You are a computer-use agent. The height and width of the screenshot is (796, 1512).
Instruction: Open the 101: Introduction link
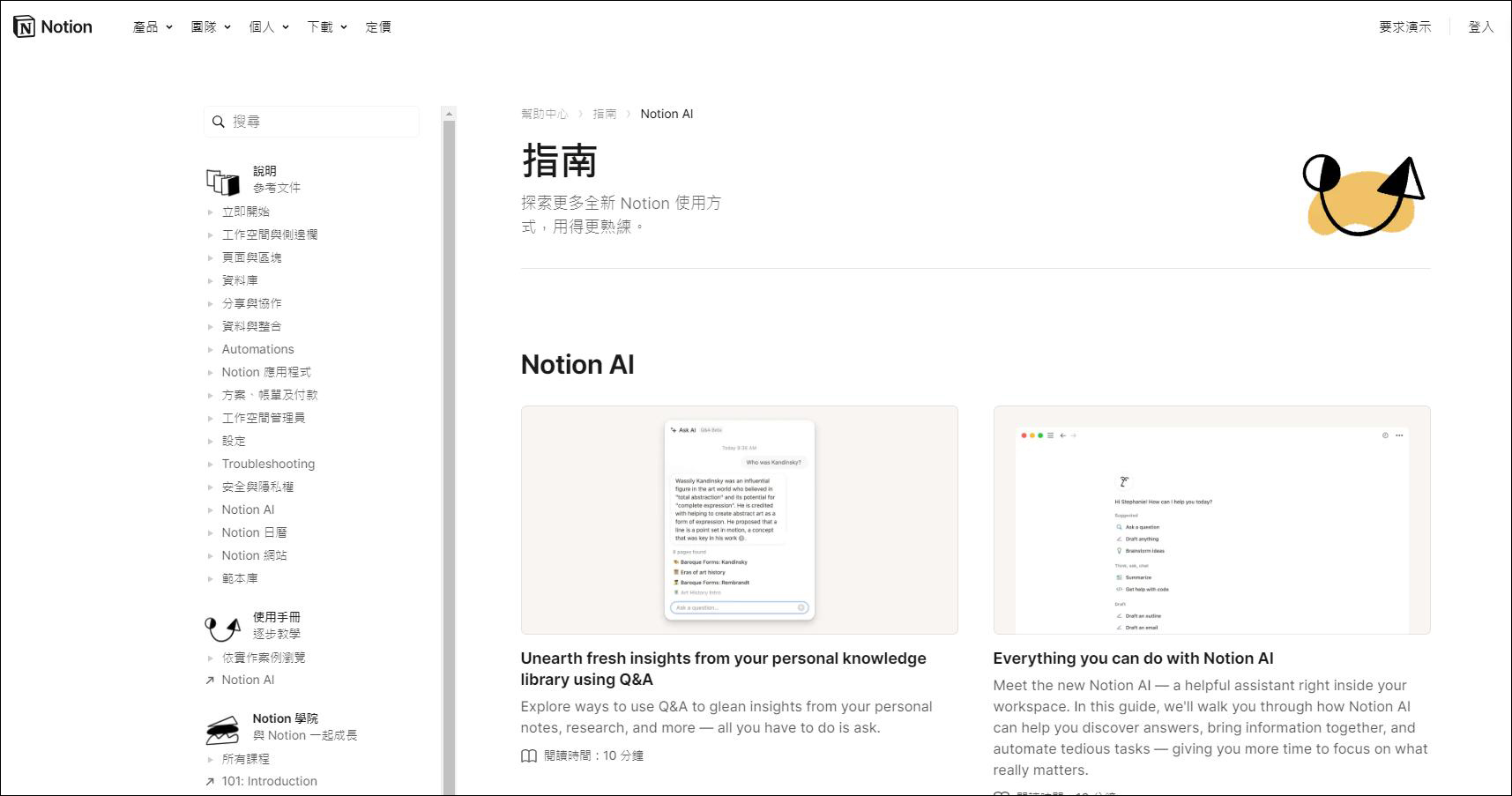(x=269, y=782)
